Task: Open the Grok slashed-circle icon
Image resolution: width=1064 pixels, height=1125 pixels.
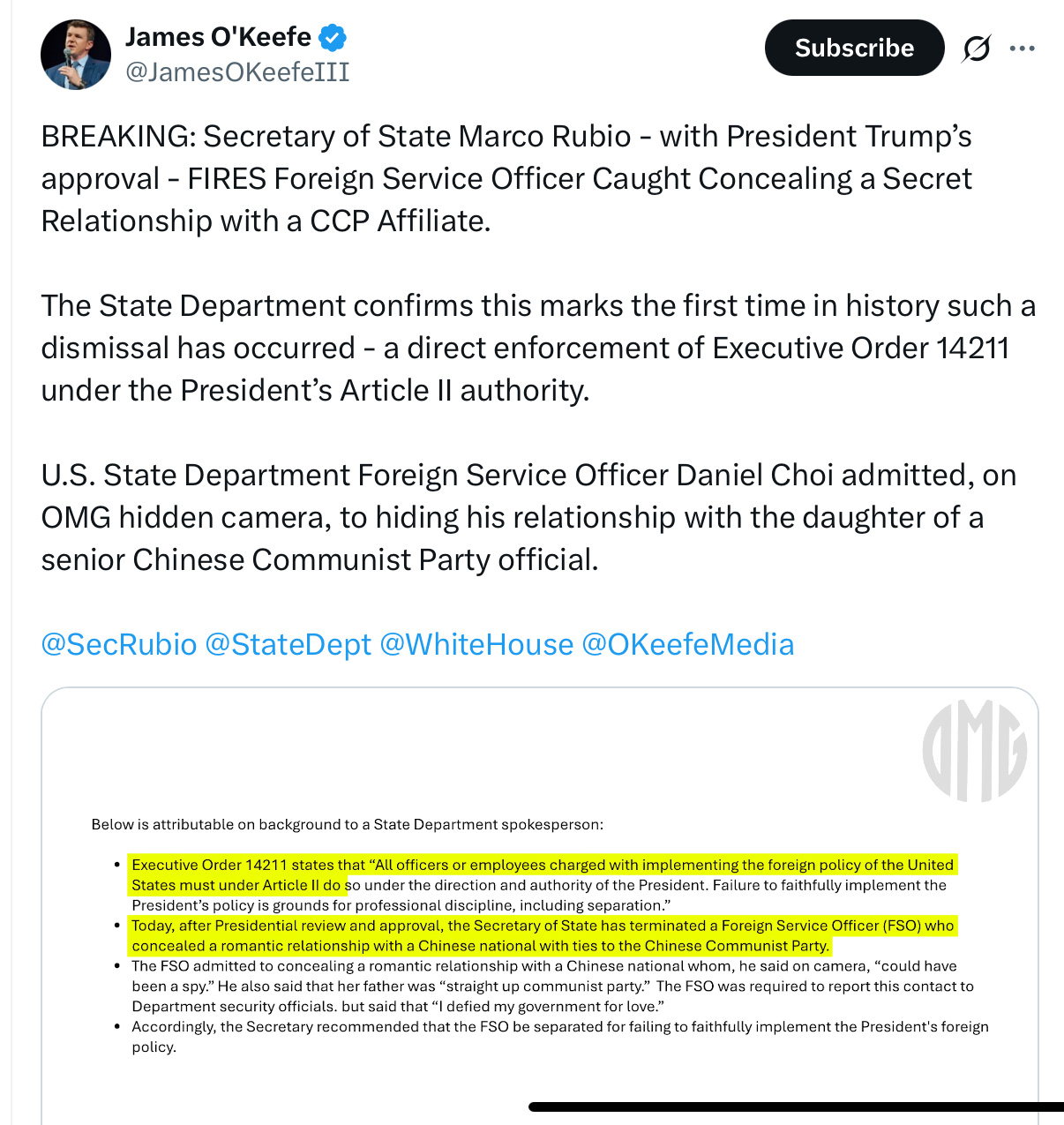Action: (976, 49)
